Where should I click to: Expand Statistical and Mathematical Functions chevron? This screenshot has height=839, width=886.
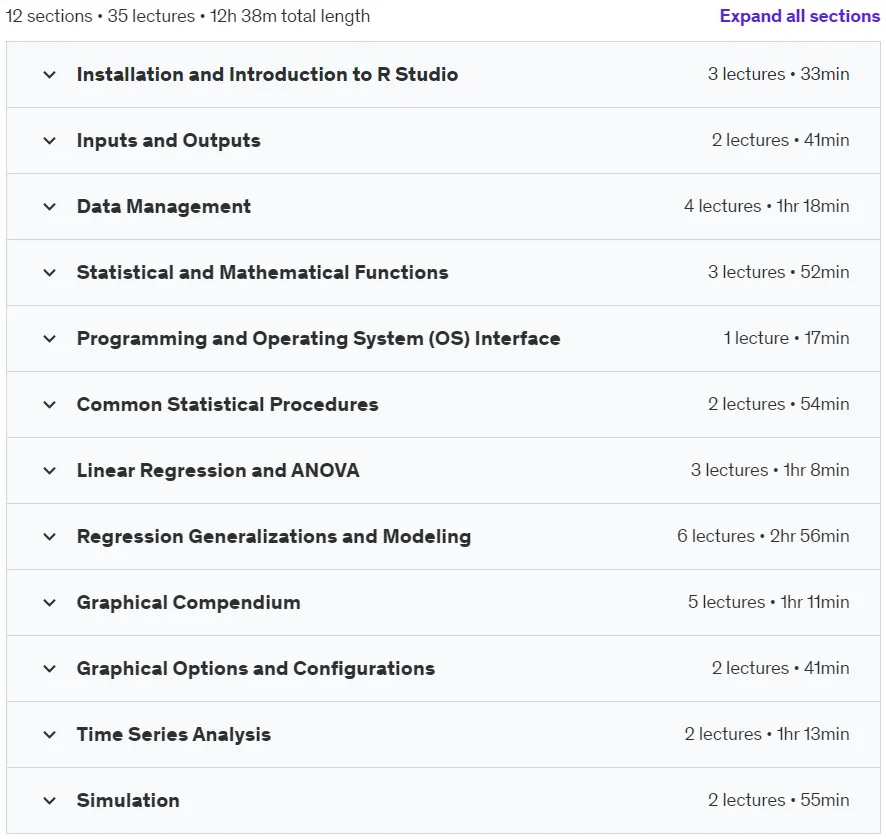coord(50,273)
